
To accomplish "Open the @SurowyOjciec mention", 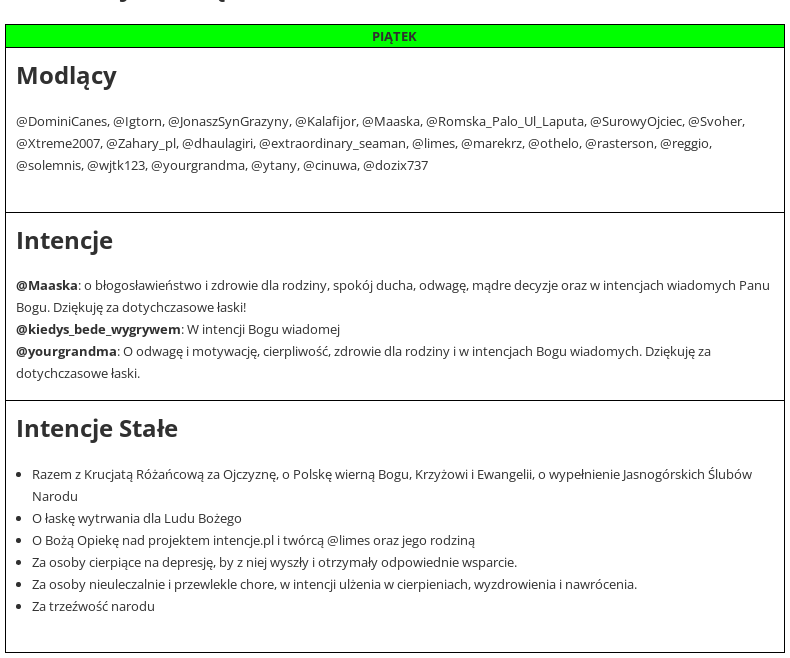I will click(x=636, y=121).
